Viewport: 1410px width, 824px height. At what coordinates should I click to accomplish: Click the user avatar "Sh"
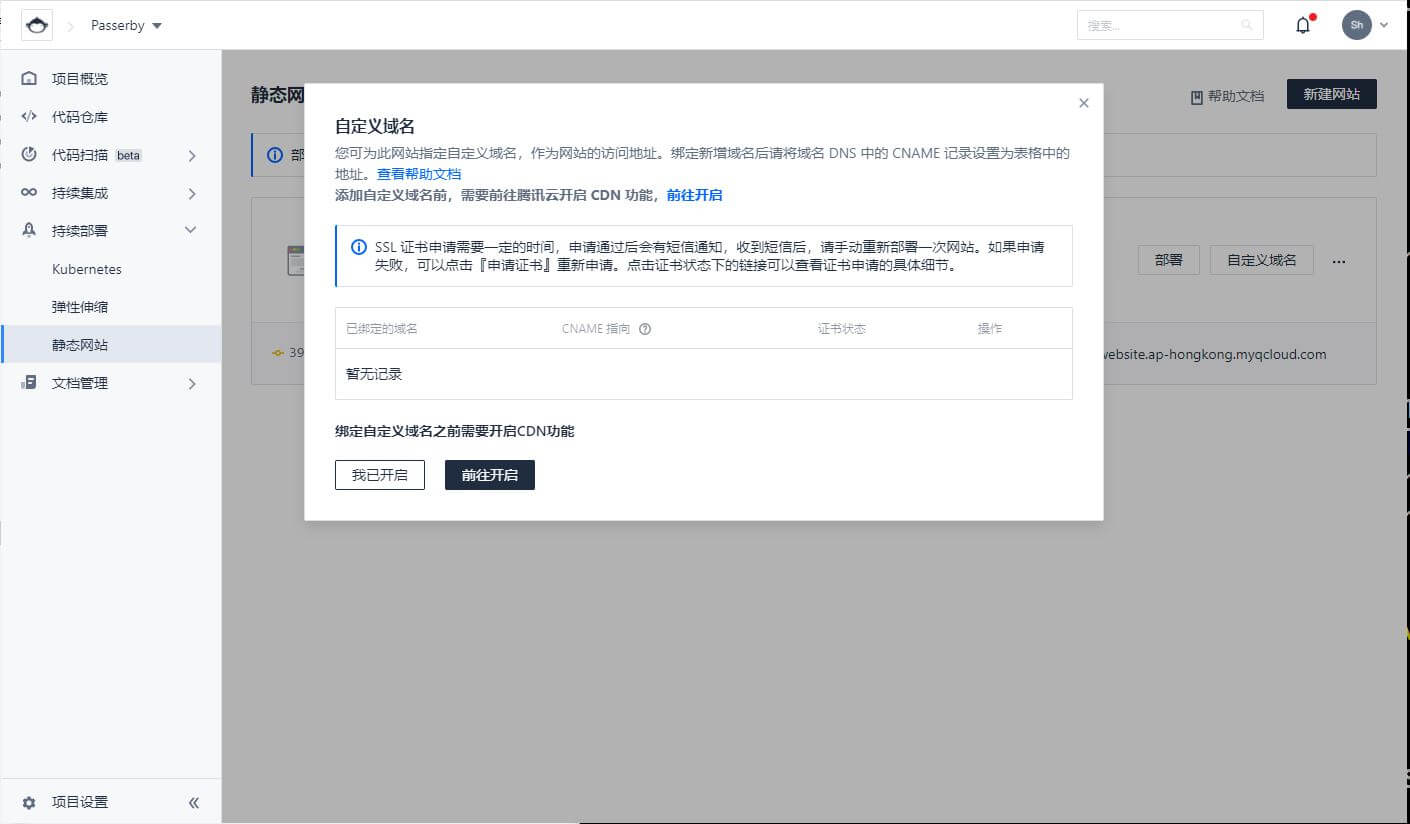click(x=1356, y=25)
